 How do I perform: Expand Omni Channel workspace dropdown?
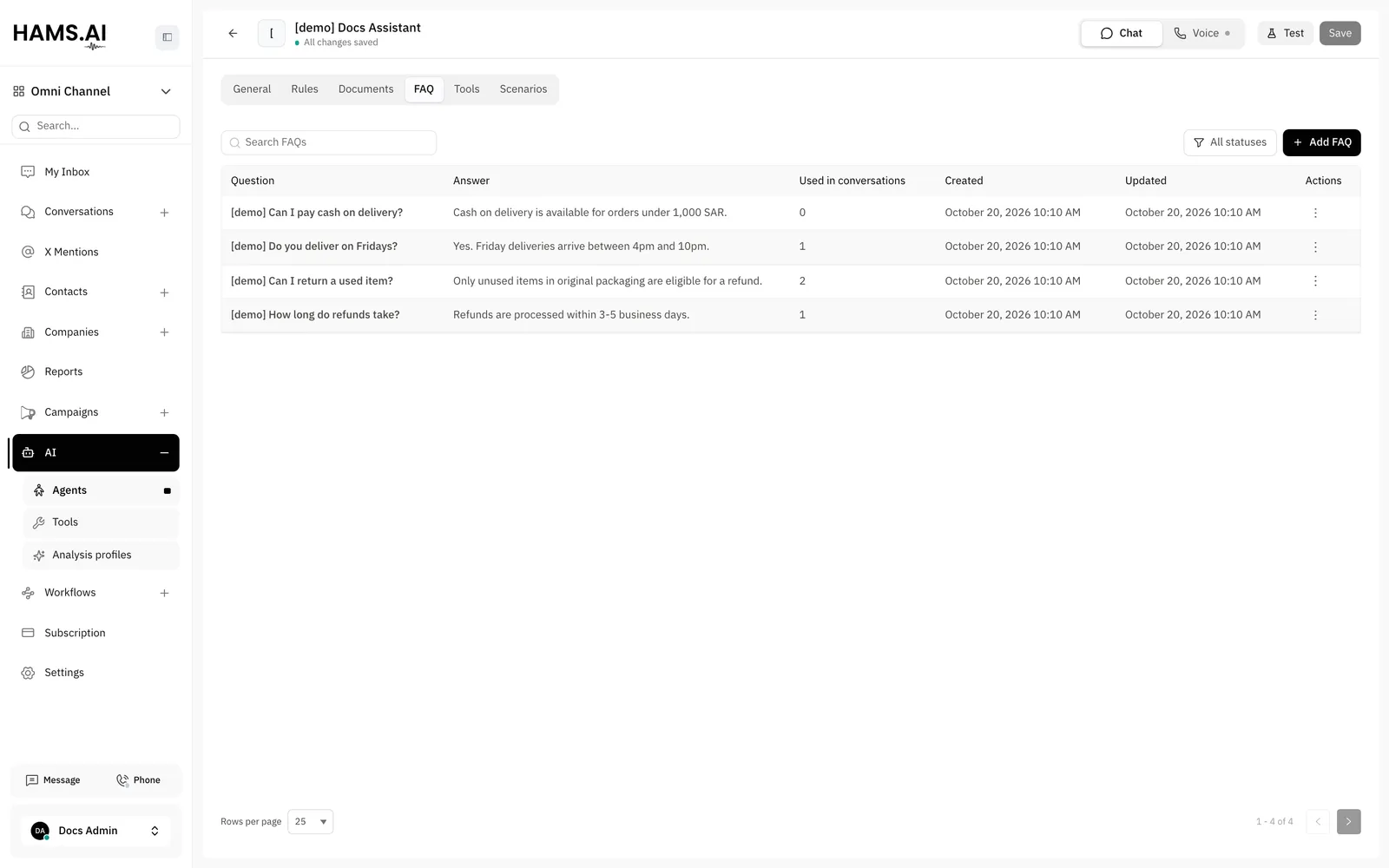click(166, 91)
